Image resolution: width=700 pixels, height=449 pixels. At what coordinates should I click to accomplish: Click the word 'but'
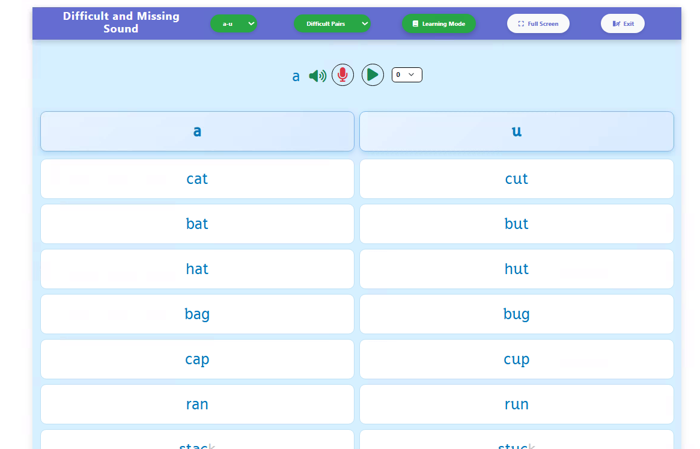pyautogui.click(x=517, y=224)
